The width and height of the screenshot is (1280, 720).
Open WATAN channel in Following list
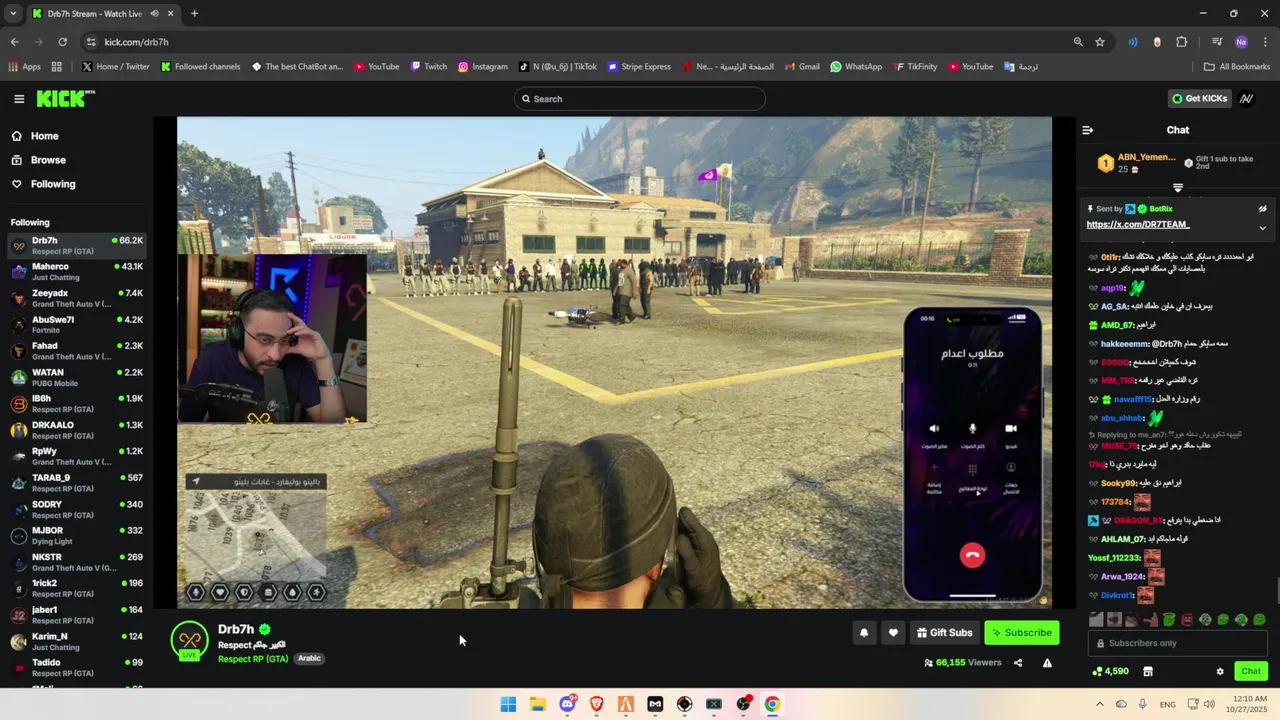[77, 377]
